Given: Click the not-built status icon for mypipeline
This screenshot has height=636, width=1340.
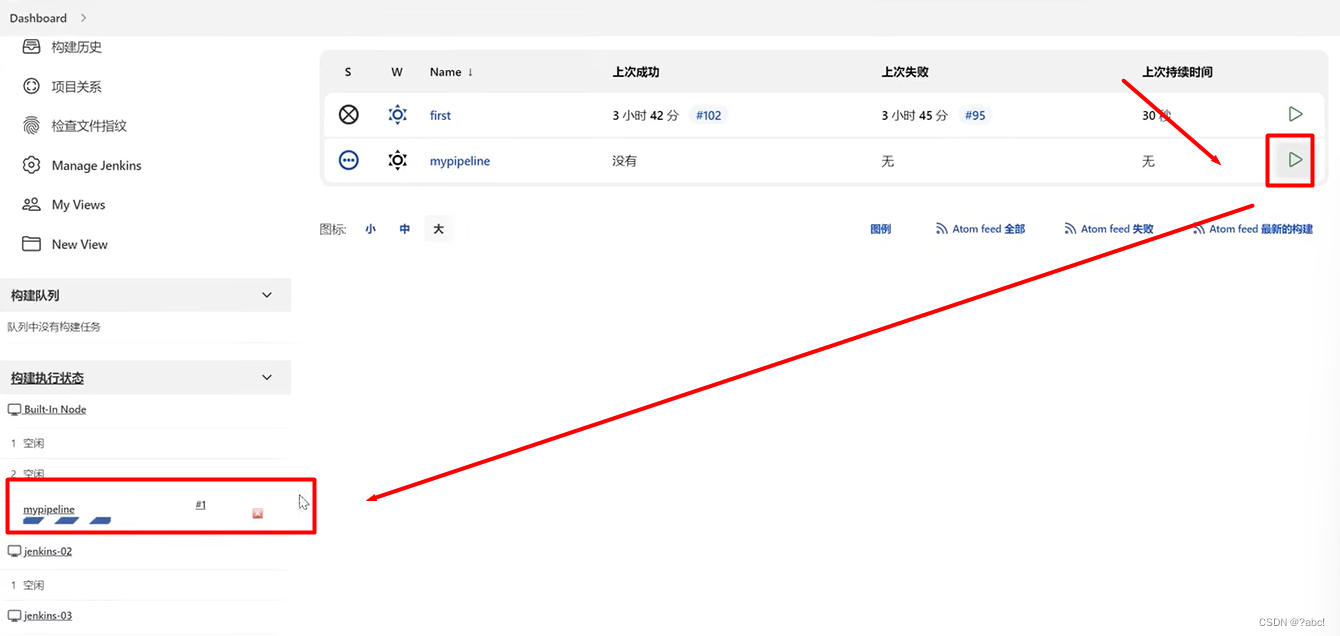Looking at the screenshot, I should 348,160.
